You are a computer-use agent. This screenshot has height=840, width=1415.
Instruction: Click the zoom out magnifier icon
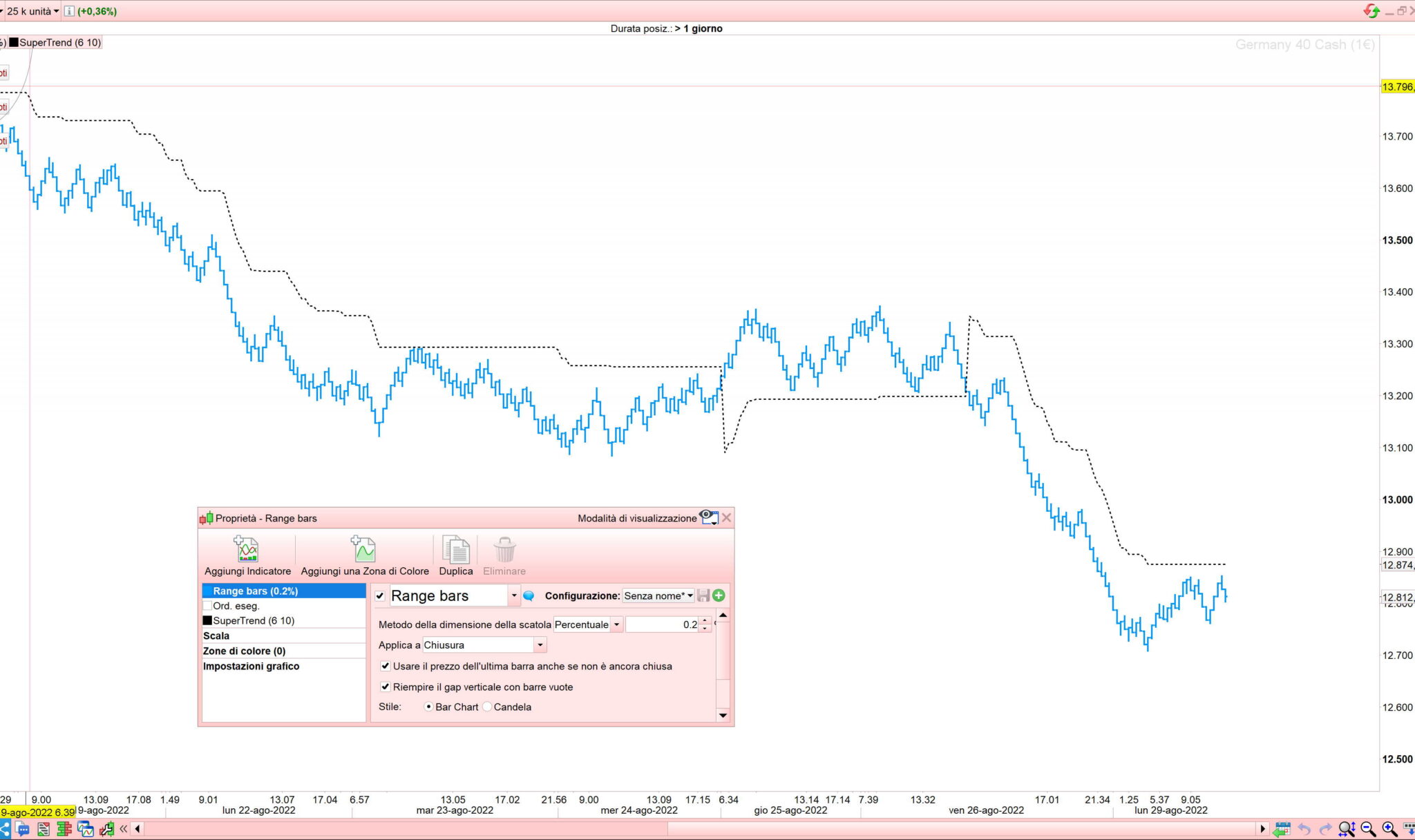pos(1367,829)
